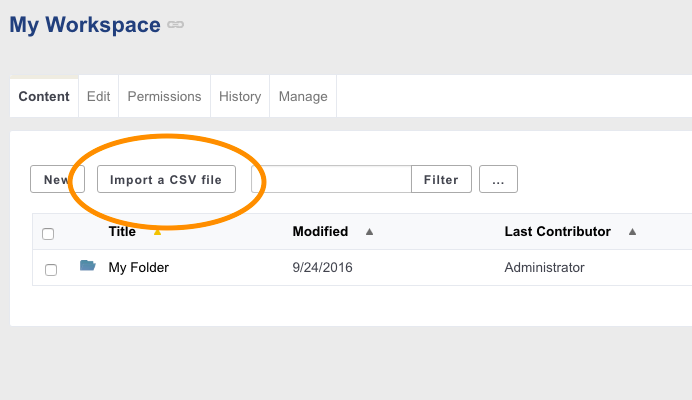Click the permalink icon beside My Workspace
The width and height of the screenshot is (692, 400).
pos(175,25)
